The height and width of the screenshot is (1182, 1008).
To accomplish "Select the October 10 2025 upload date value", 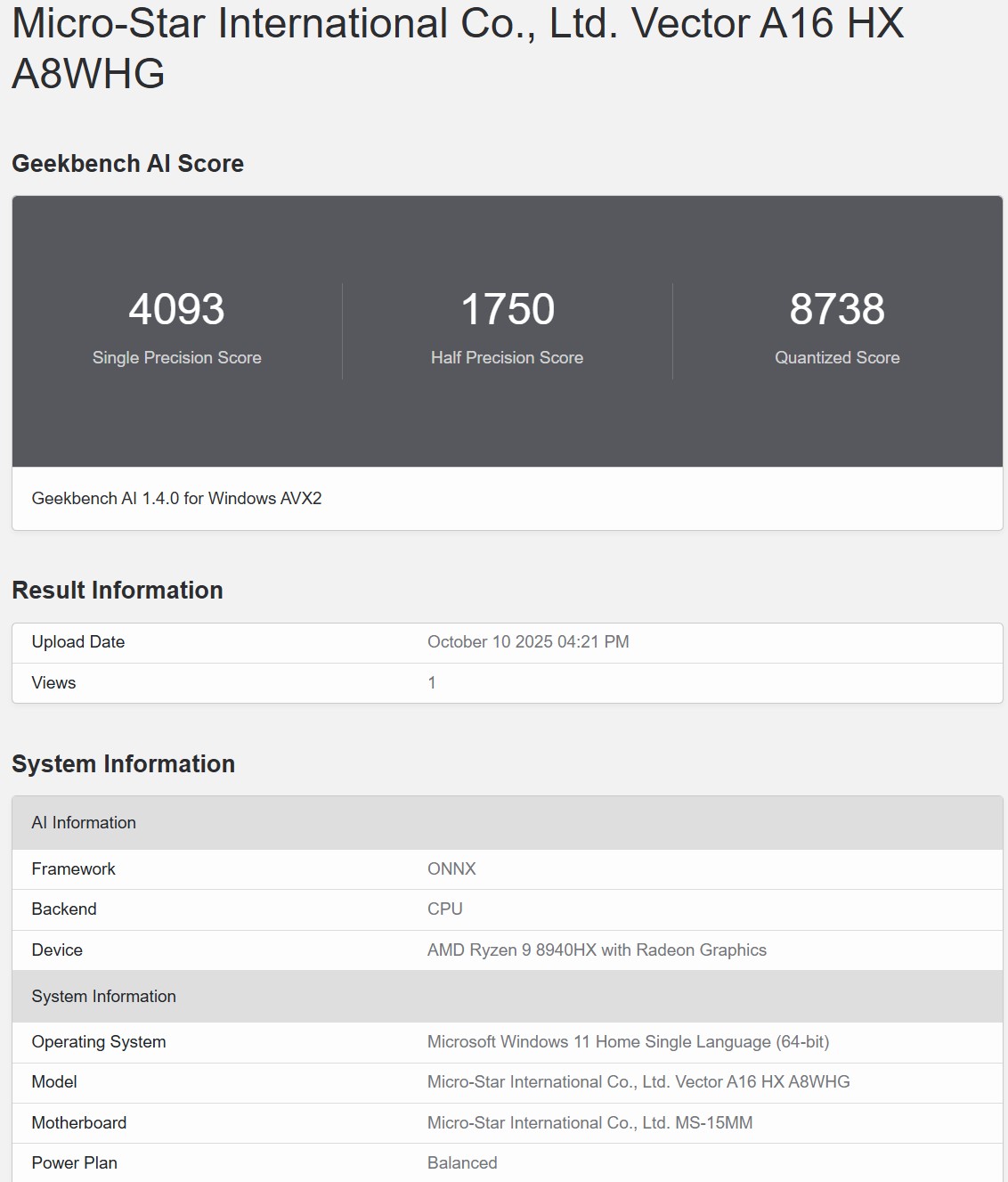I will click(x=528, y=642).
